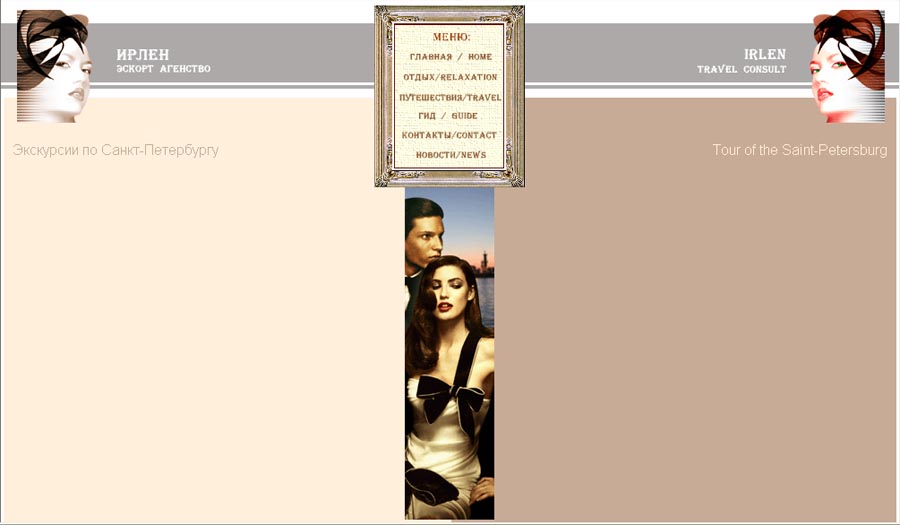This screenshot has height=525, width=900.
Task: Click the Tour of the Saint-Petersburg heading
Action: [x=800, y=150]
